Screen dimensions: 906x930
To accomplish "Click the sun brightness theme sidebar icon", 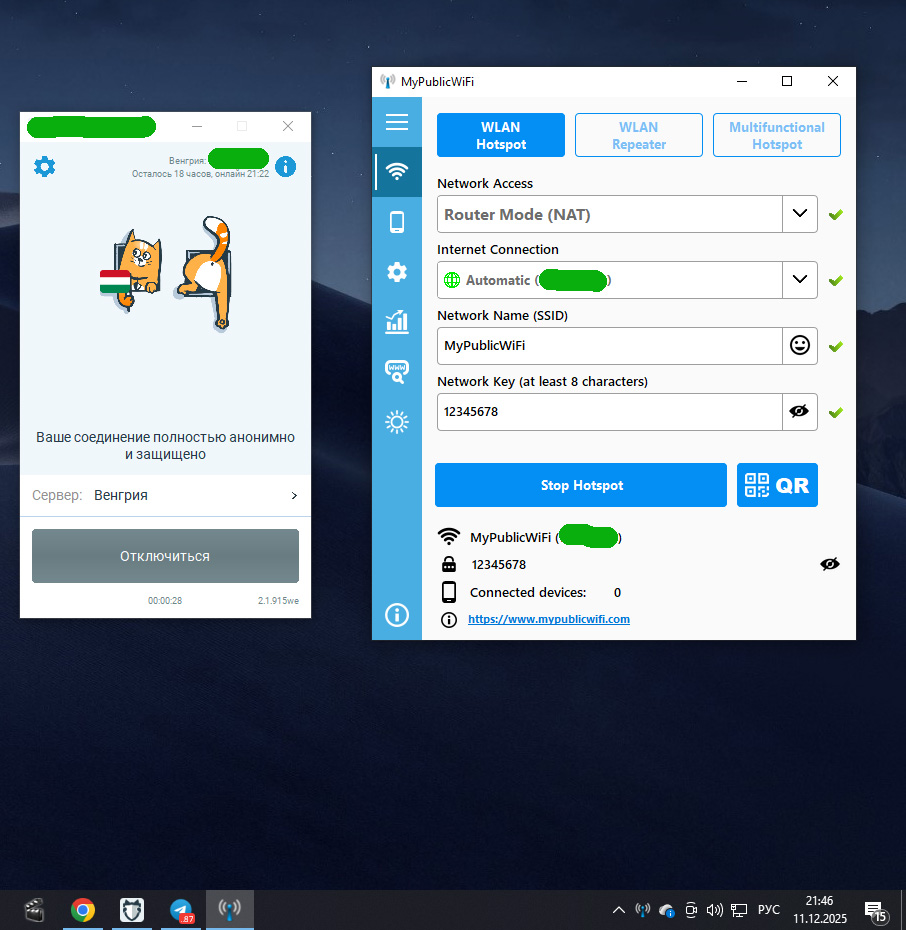I will [x=397, y=422].
